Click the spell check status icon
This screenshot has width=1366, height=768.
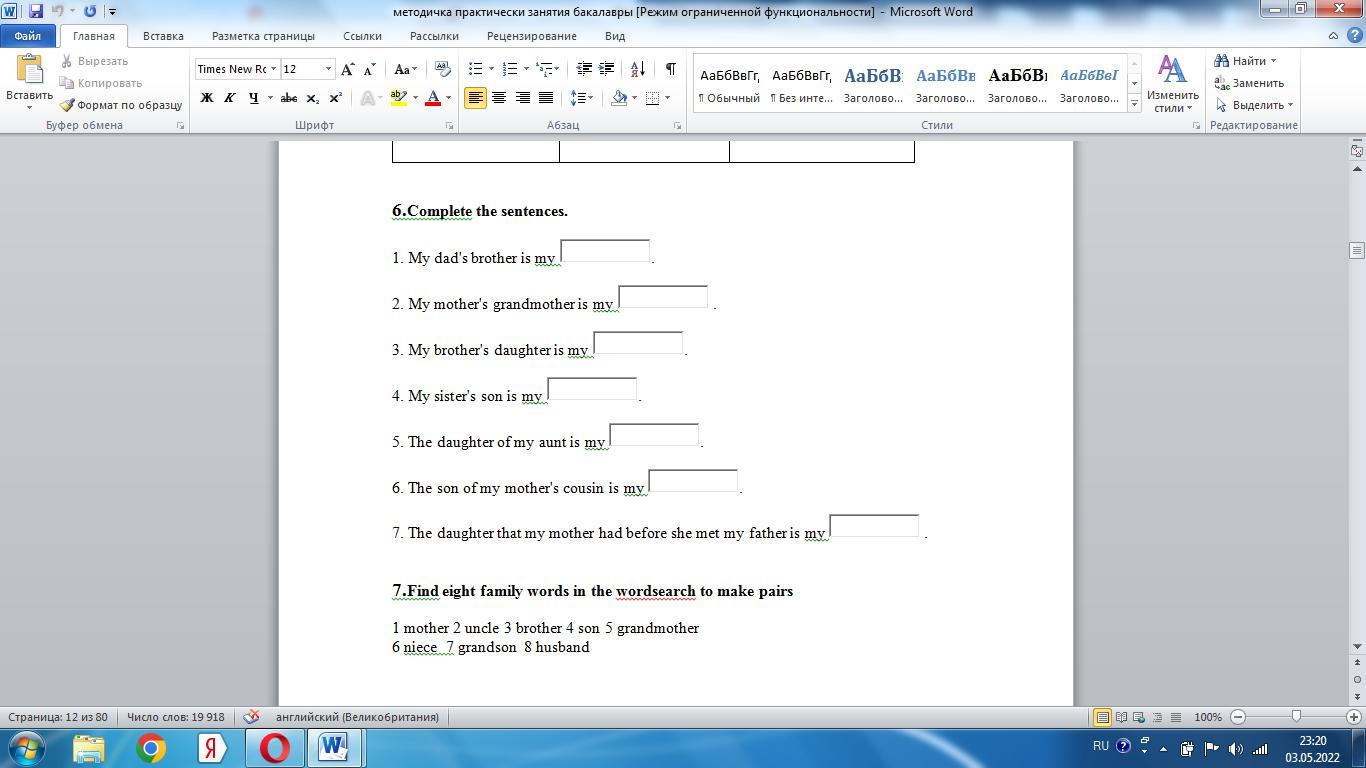(x=252, y=717)
